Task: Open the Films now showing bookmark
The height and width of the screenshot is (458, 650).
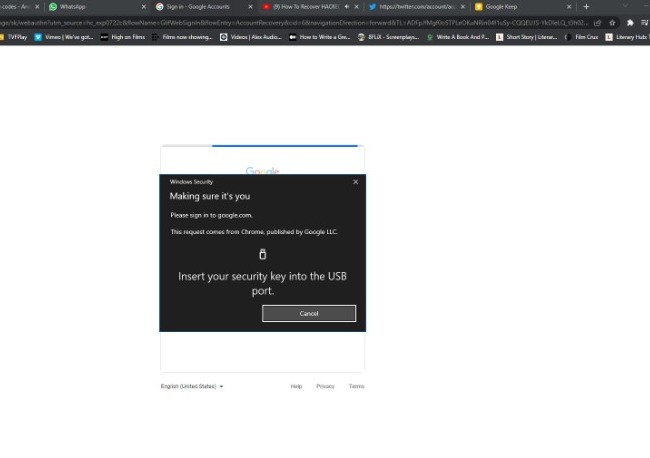Action: coord(182,37)
